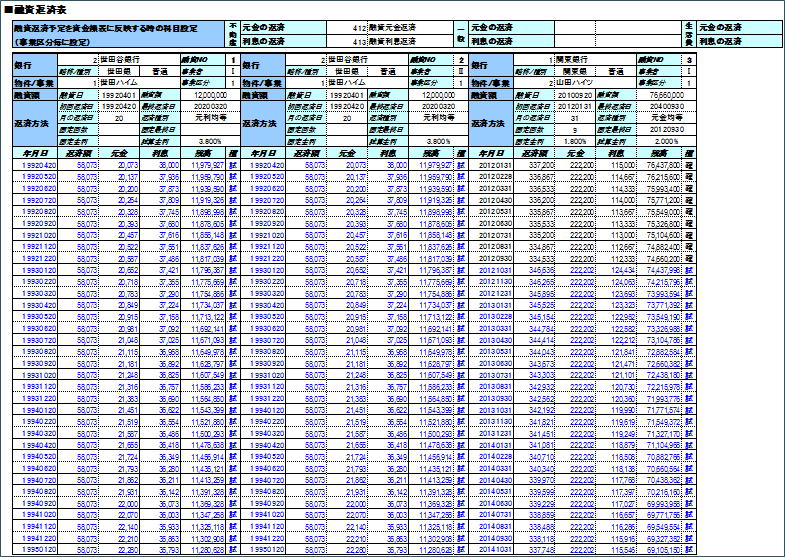Select 元利均等 repayment type for loan 1
785x557 pixels.
(x=210, y=118)
